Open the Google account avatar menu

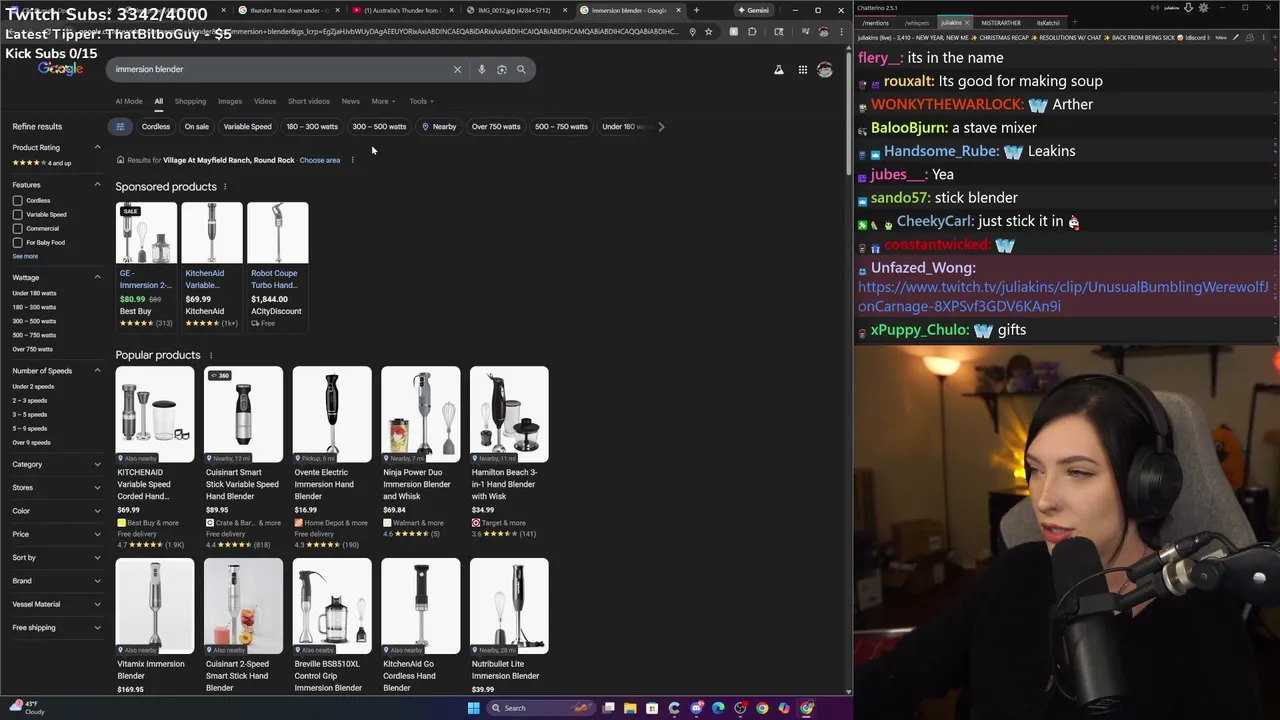(x=825, y=69)
